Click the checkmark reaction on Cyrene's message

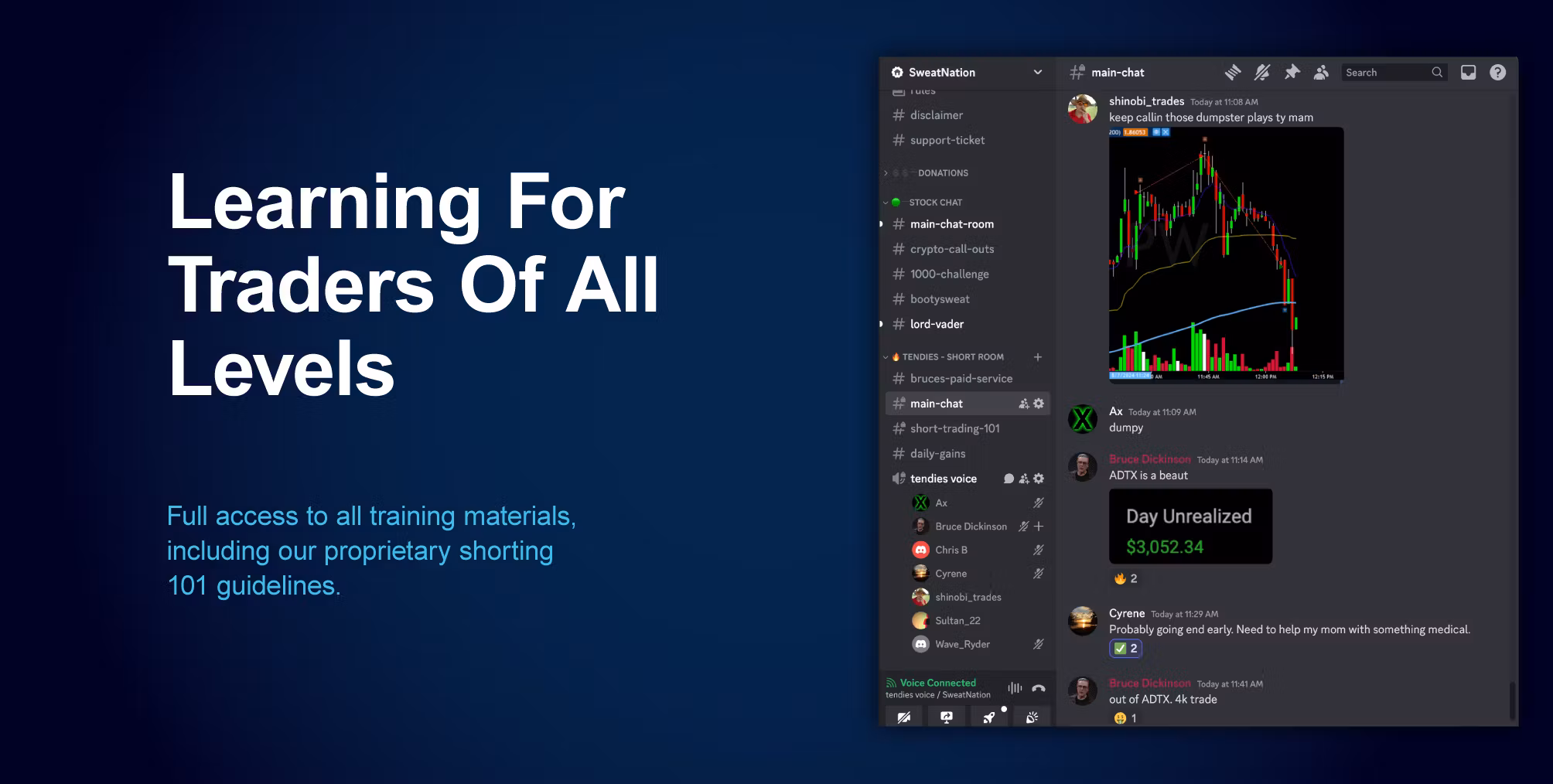pos(1125,649)
